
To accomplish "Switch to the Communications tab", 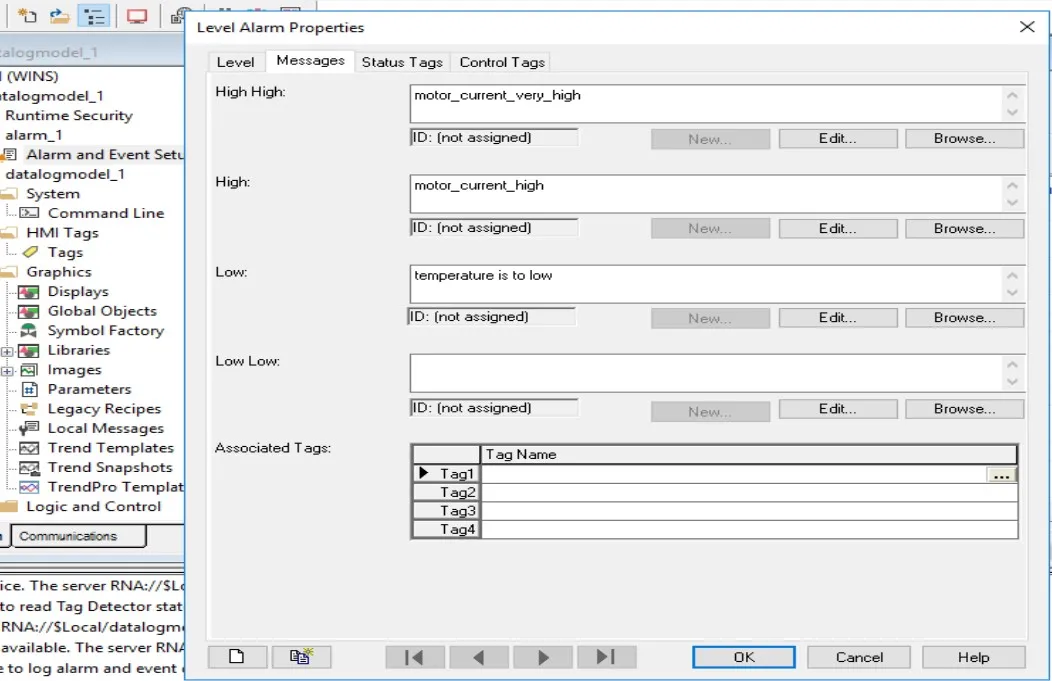I will (x=78, y=536).
